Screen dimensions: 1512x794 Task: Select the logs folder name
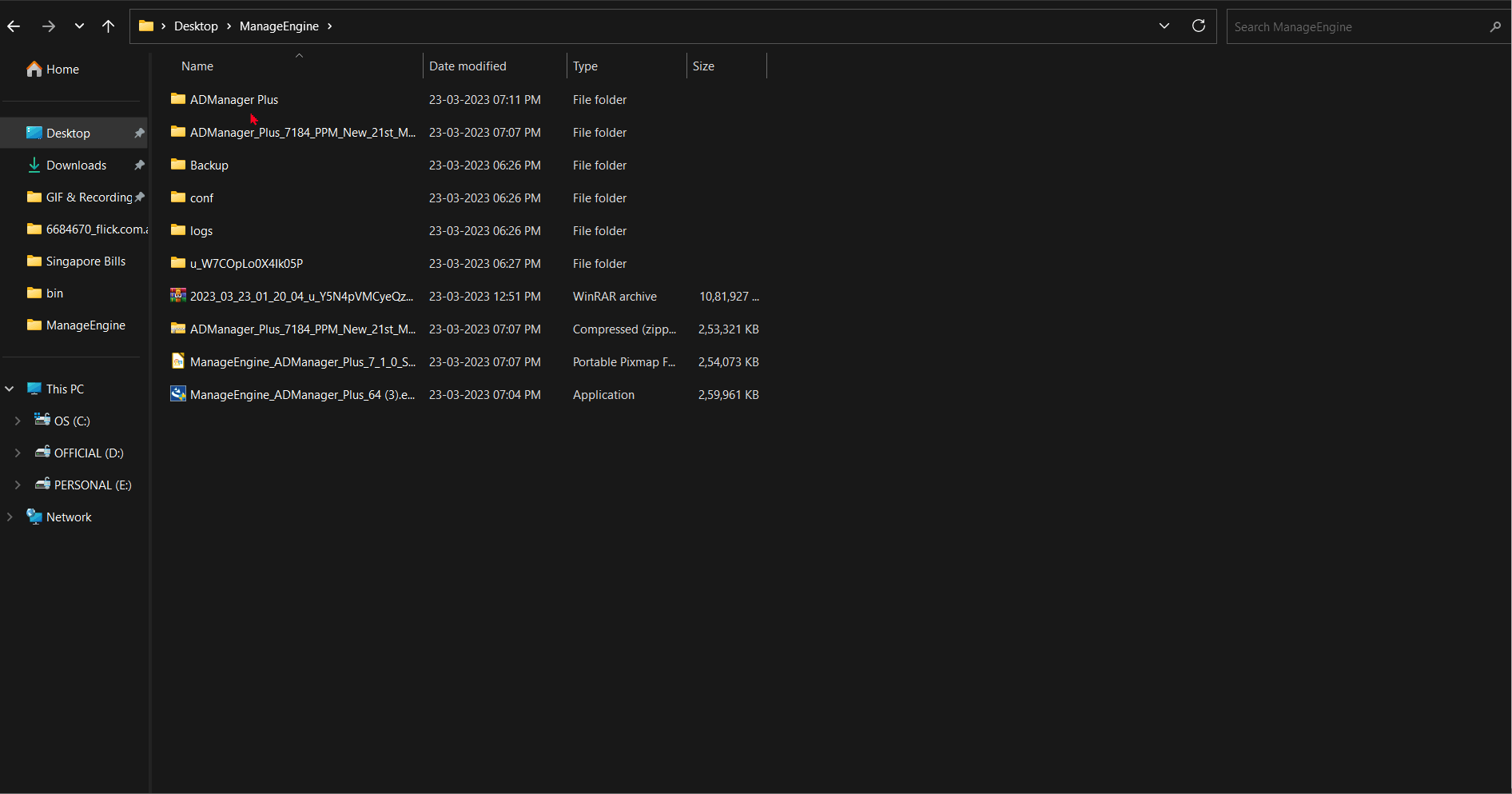pyautogui.click(x=201, y=231)
